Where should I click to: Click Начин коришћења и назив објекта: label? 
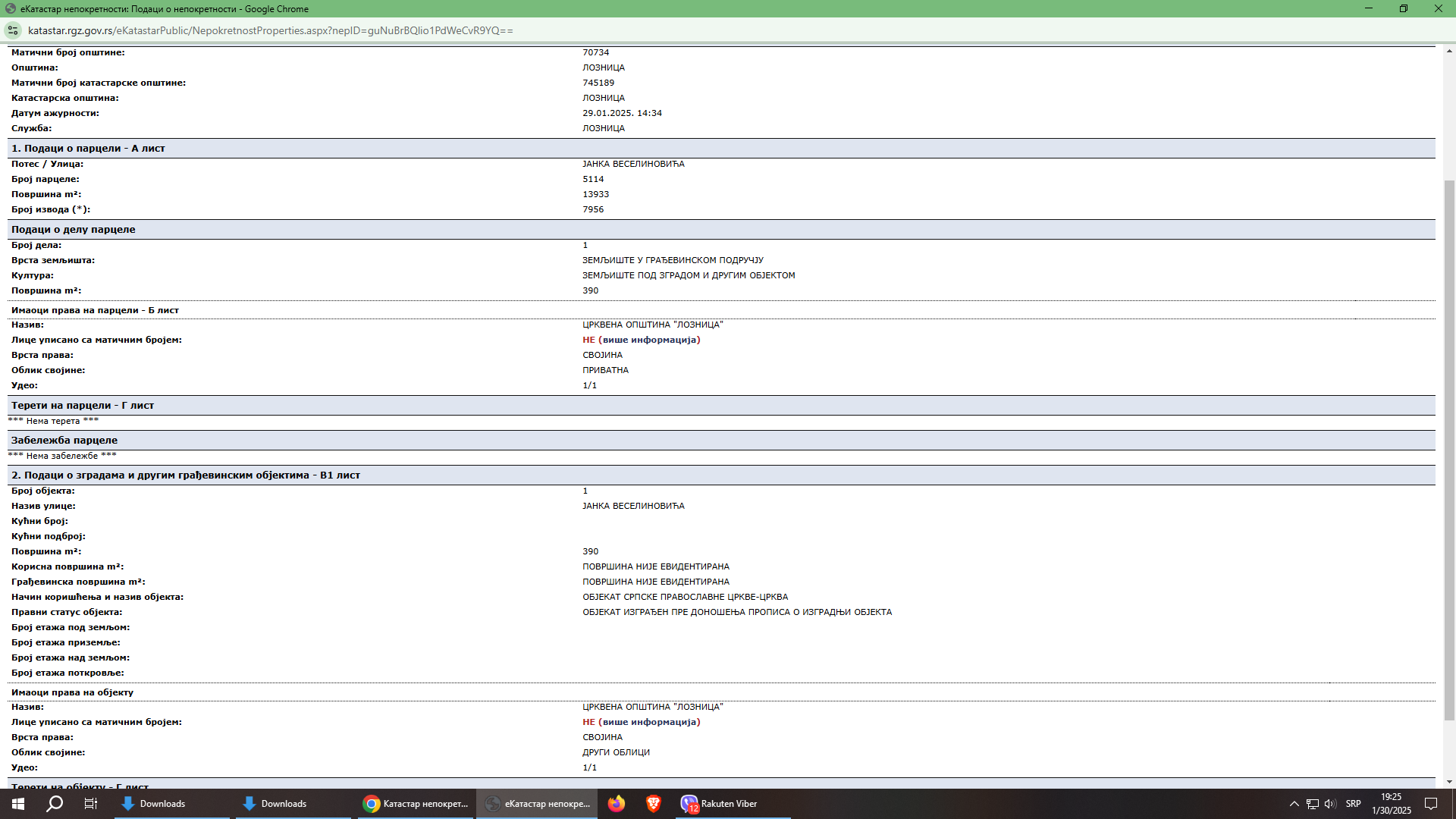97,598
